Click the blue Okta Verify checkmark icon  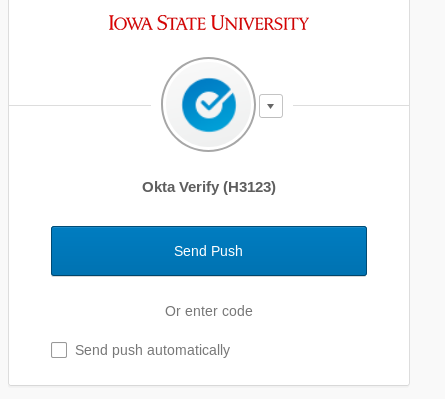[x=209, y=105]
